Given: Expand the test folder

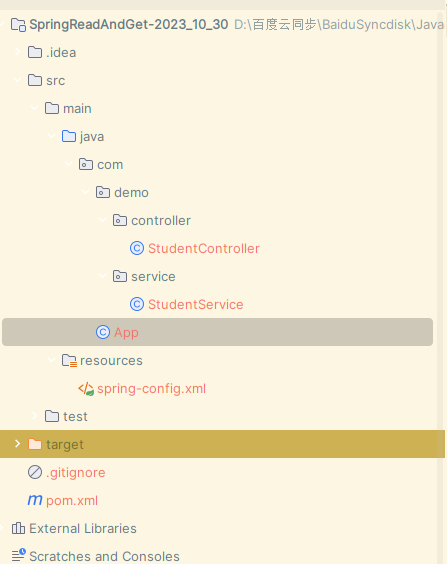Looking at the screenshot, I should click(x=35, y=416).
